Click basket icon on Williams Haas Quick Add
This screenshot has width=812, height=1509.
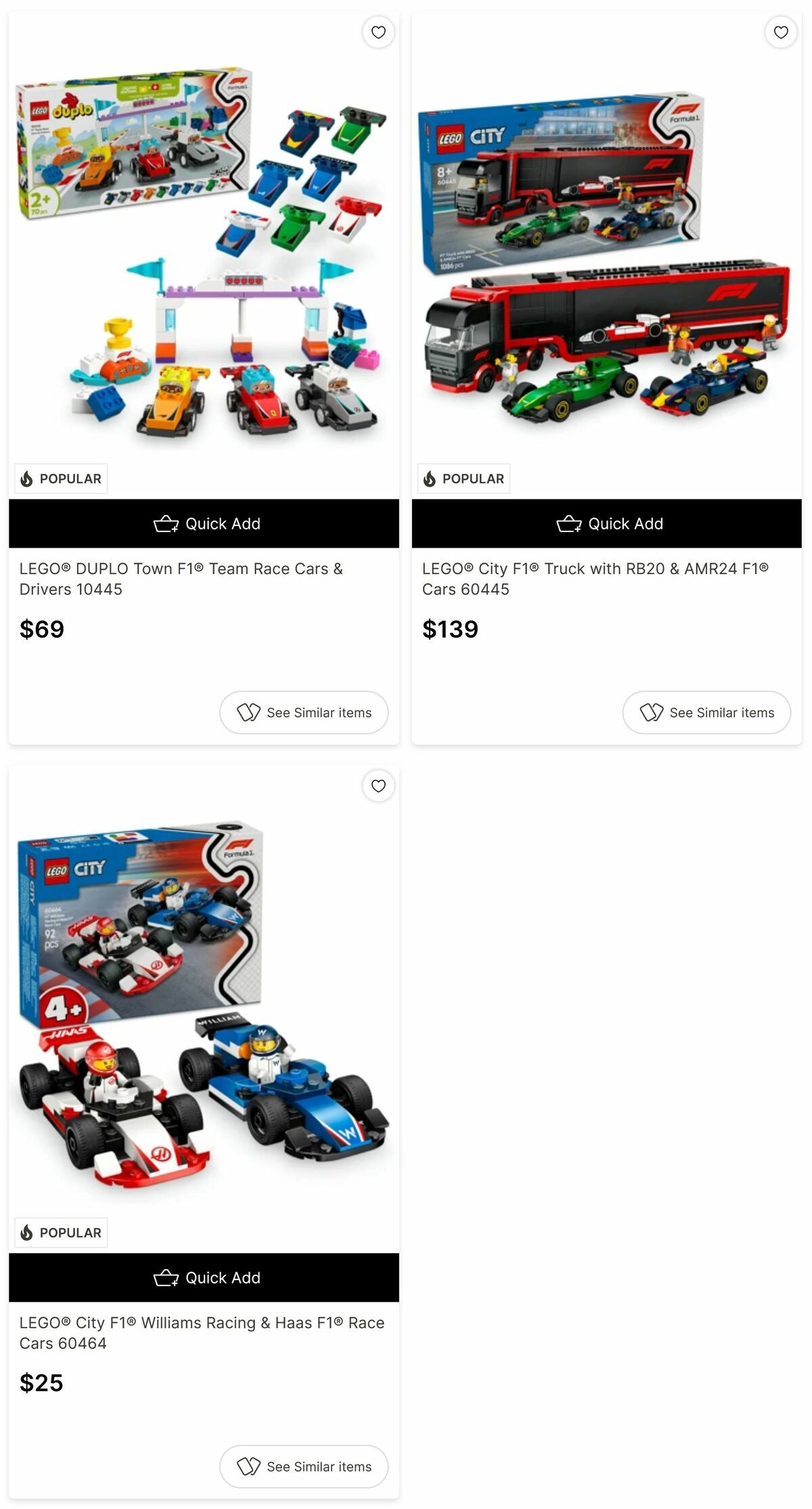tap(166, 1277)
